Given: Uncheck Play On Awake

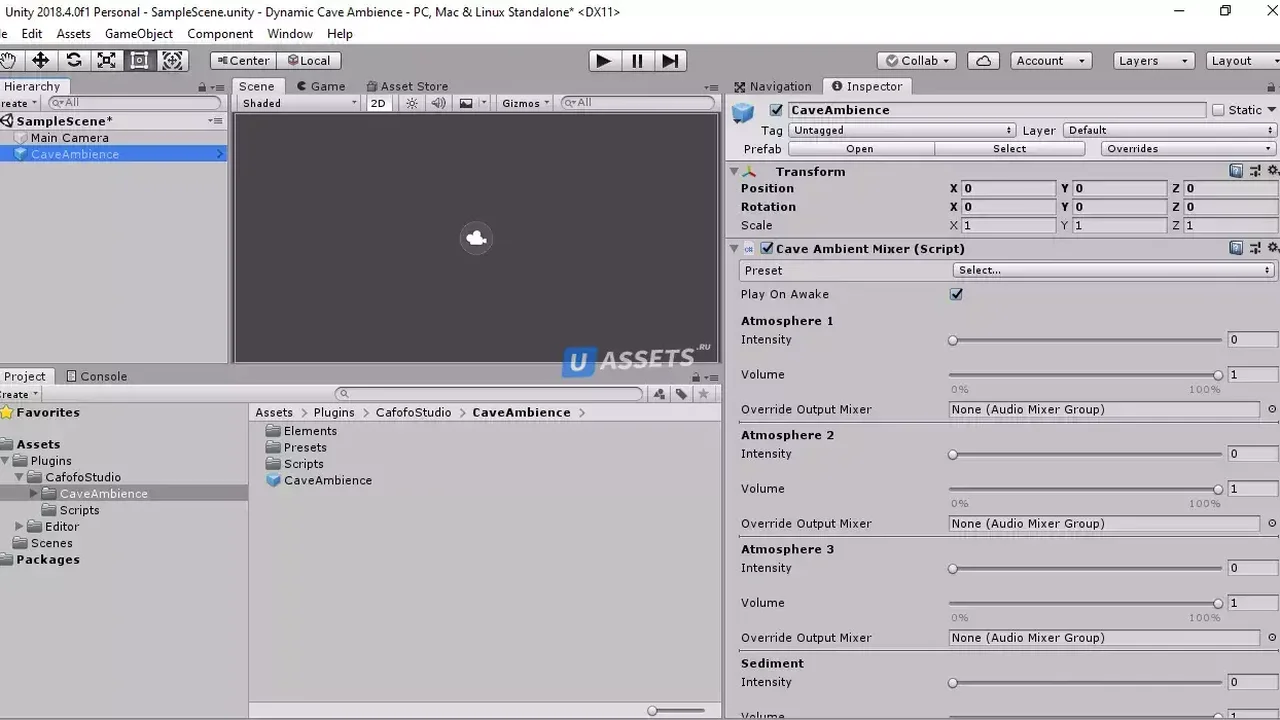Looking at the screenshot, I should 956,294.
